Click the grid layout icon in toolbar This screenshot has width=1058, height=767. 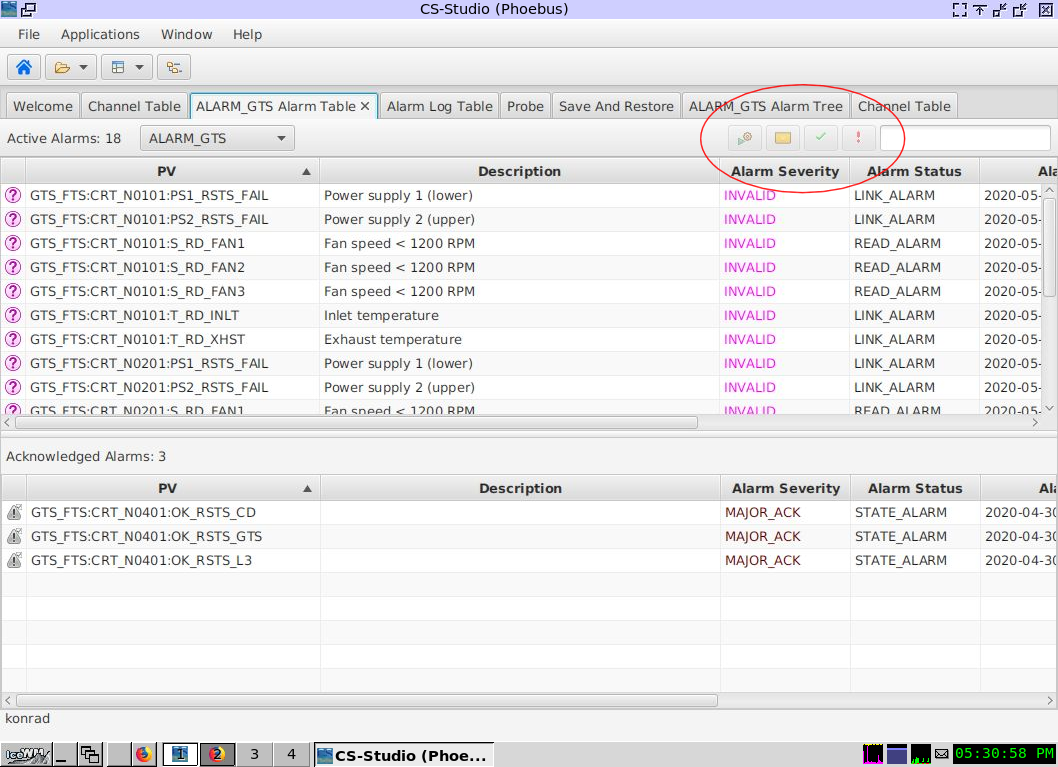(x=116, y=67)
